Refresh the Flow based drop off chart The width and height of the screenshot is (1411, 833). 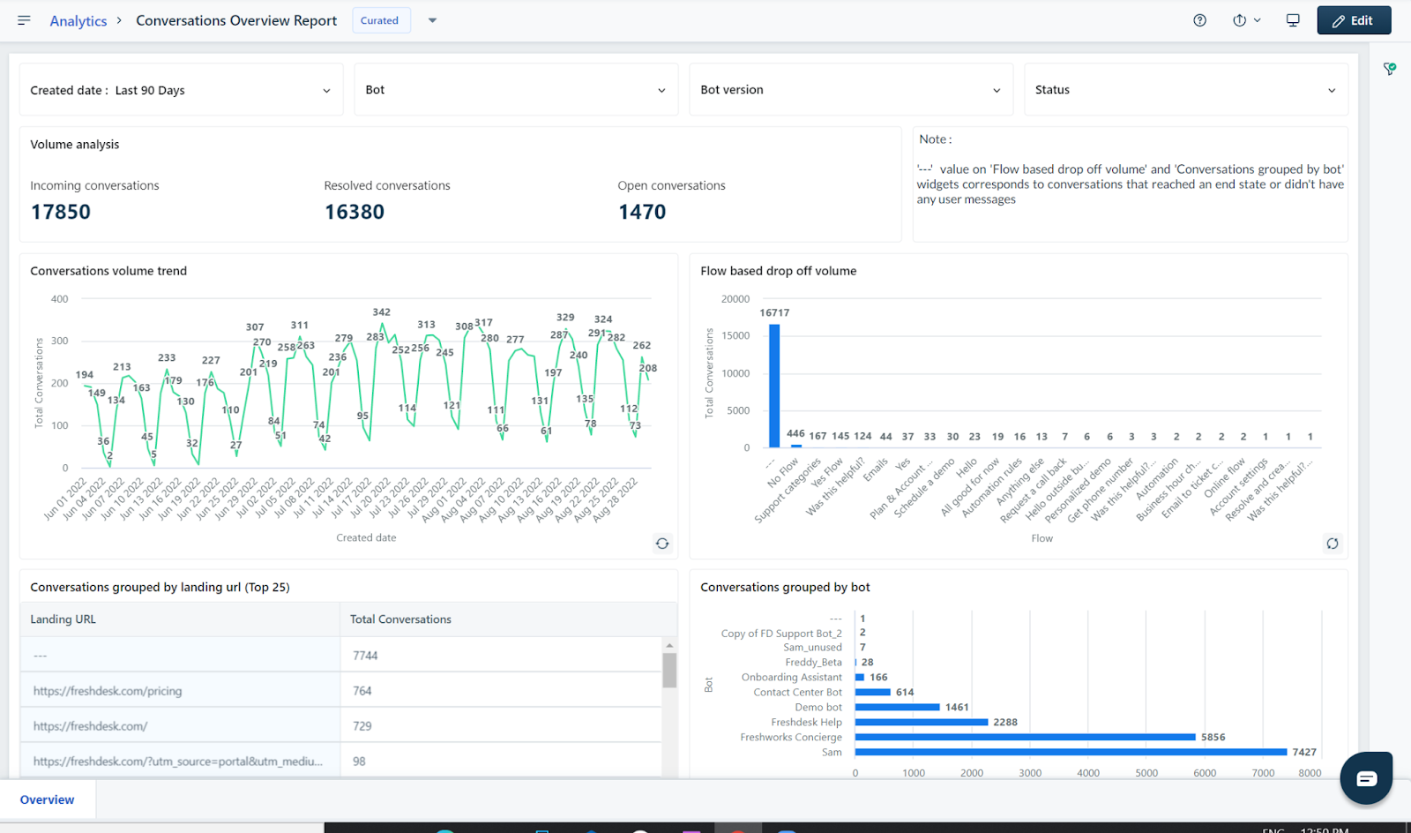(x=1332, y=543)
